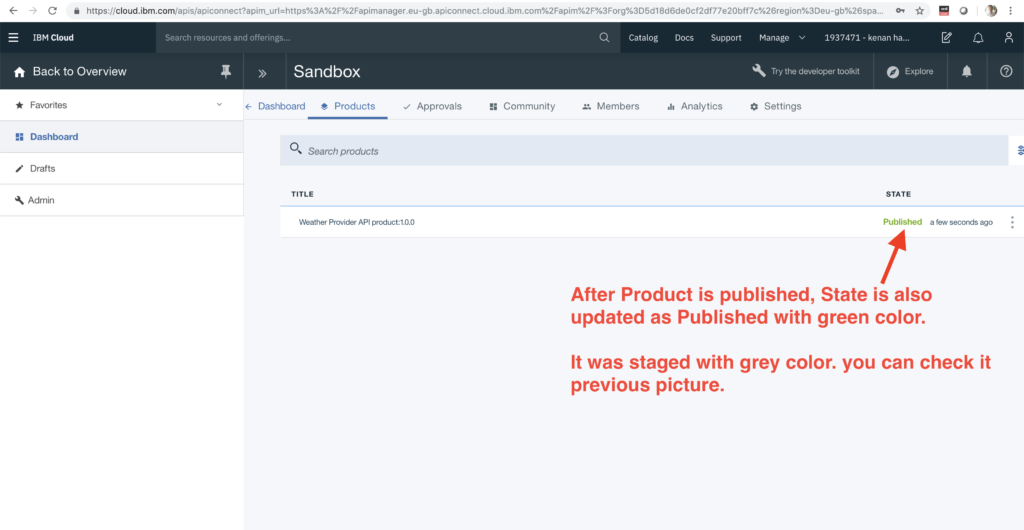Bookmark this page with star icon
Image resolution: width=1024 pixels, height=530 pixels.
click(x=920, y=10)
